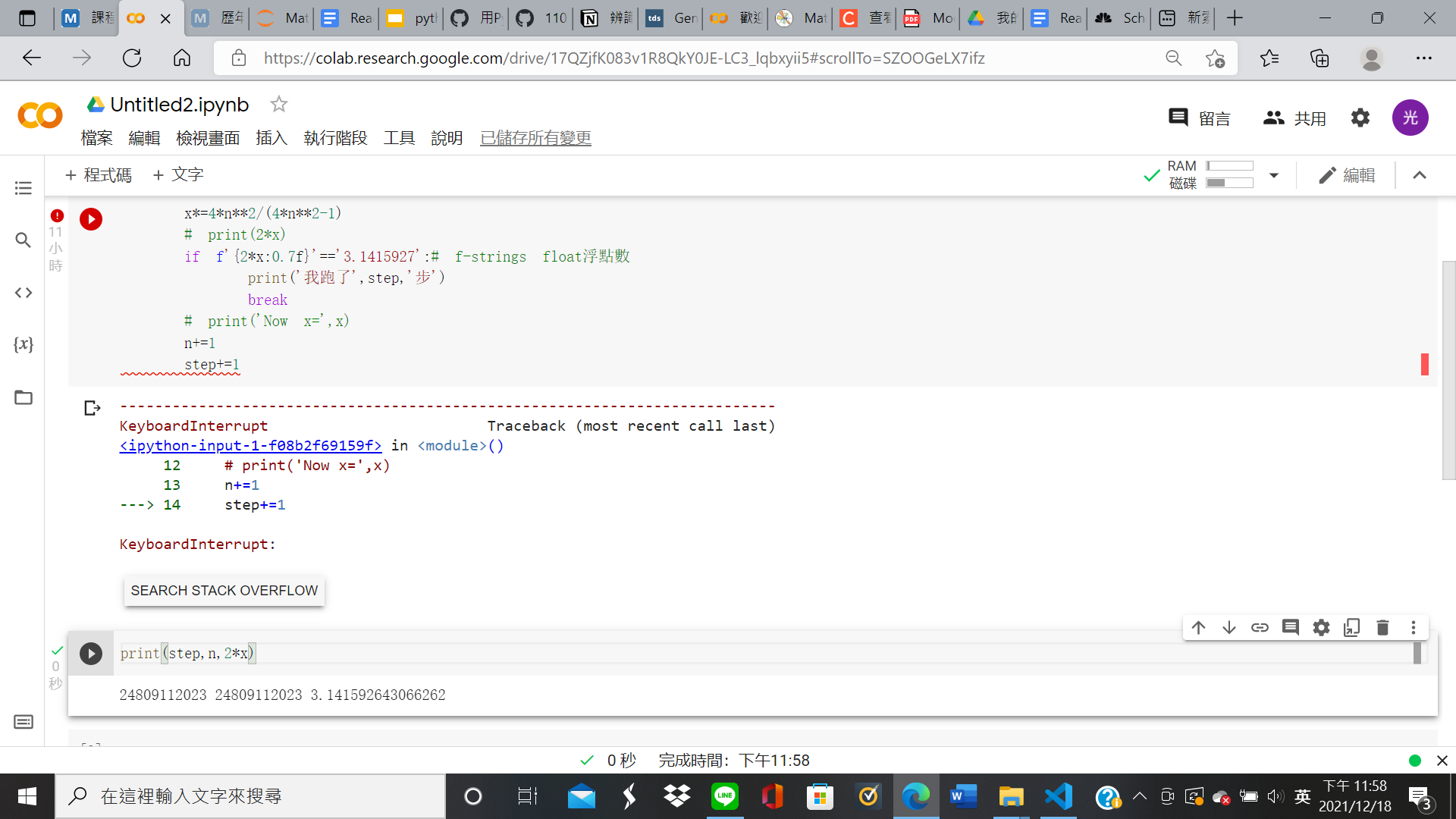The image size is (1456, 819).
Task: Open the cell editor settings gear
Action: pyautogui.click(x=1321, y=627)
